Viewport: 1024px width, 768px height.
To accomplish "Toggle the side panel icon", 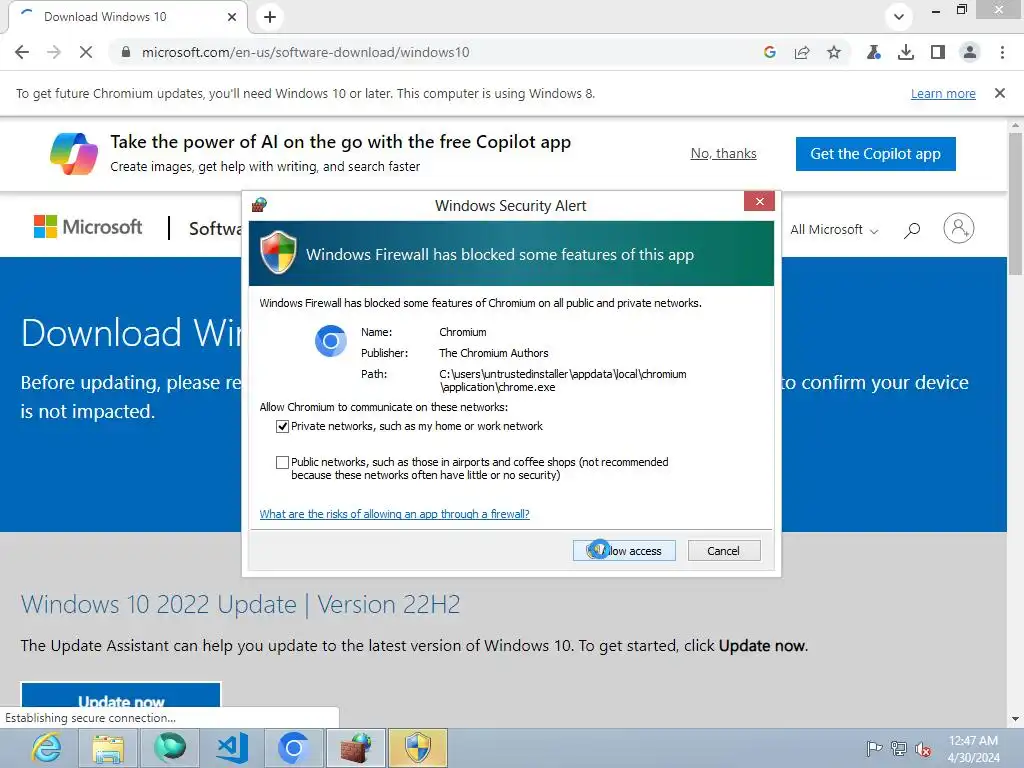I will pos(938,52).
